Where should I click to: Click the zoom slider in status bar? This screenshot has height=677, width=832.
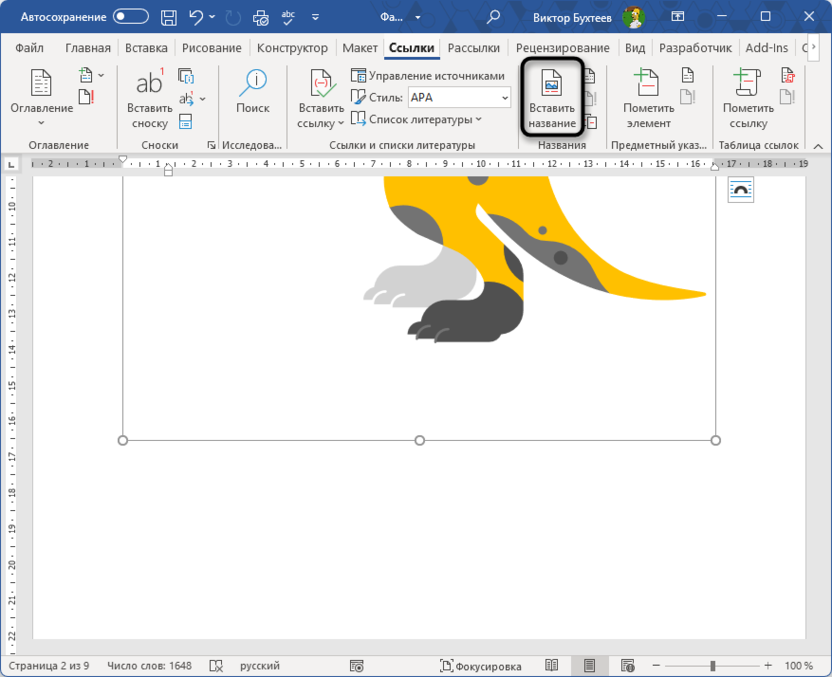pyautogui.click(x=712, y=666)
